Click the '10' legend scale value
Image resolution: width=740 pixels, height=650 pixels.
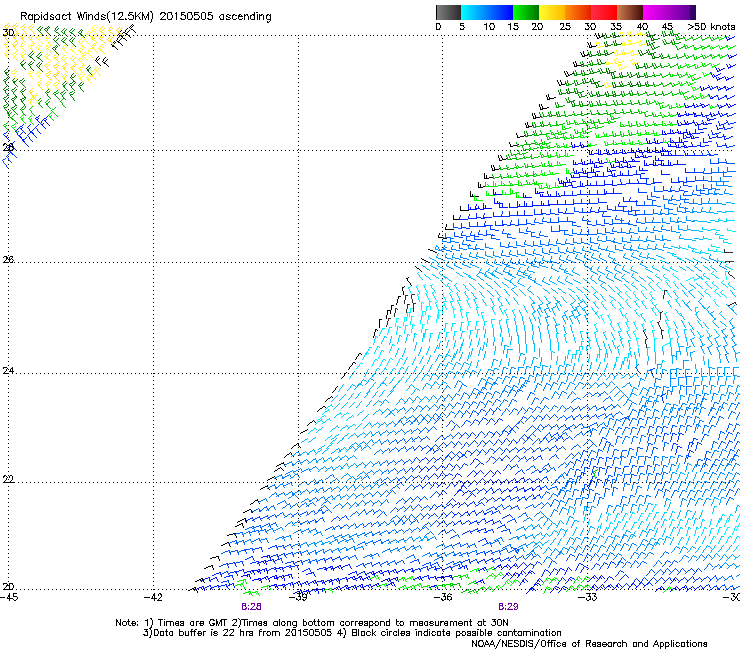pyautogui.click(x=489, y=27)
